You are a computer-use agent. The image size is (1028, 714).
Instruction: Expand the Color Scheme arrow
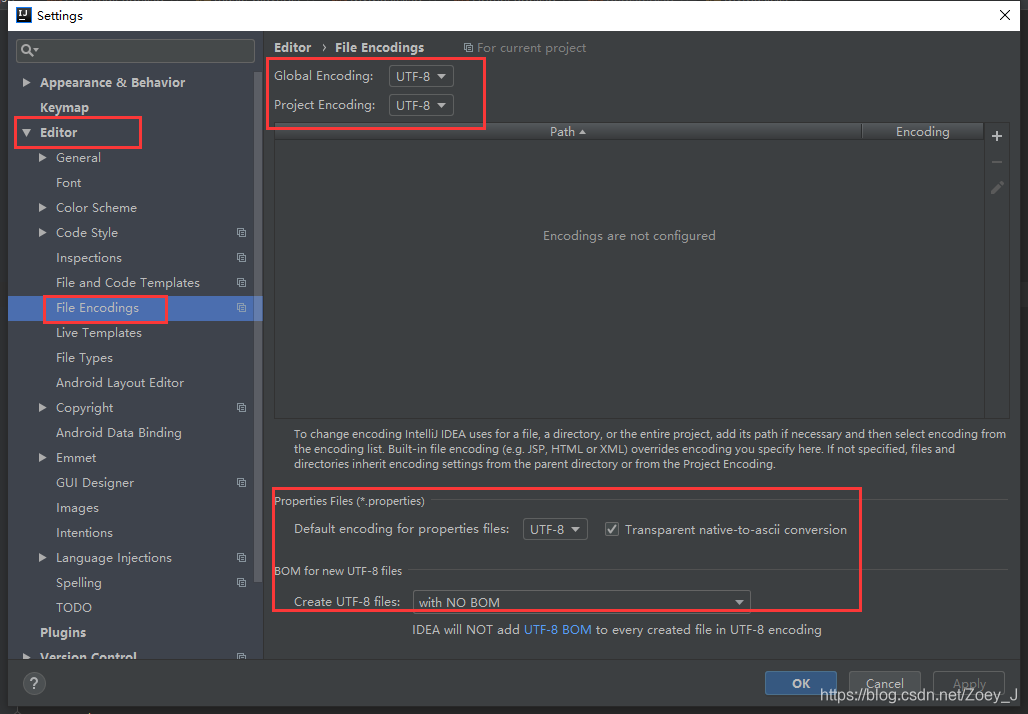click(43, 208)
